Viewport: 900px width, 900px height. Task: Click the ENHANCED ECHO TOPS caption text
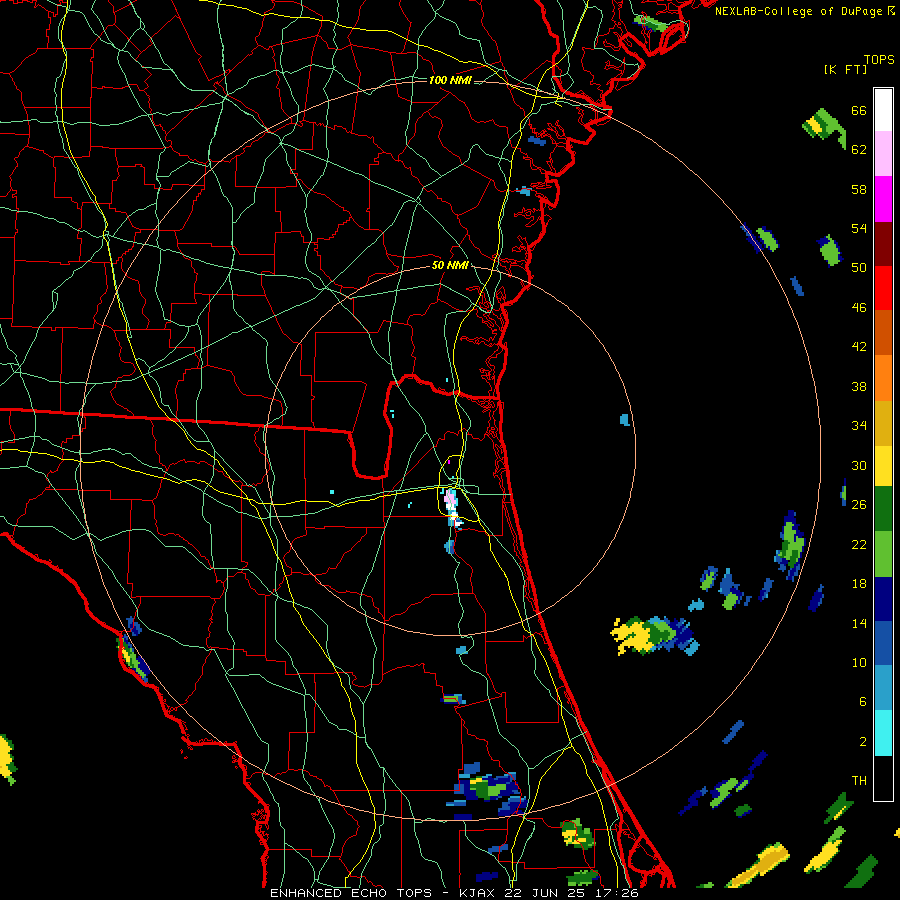(x=351, y=893)
